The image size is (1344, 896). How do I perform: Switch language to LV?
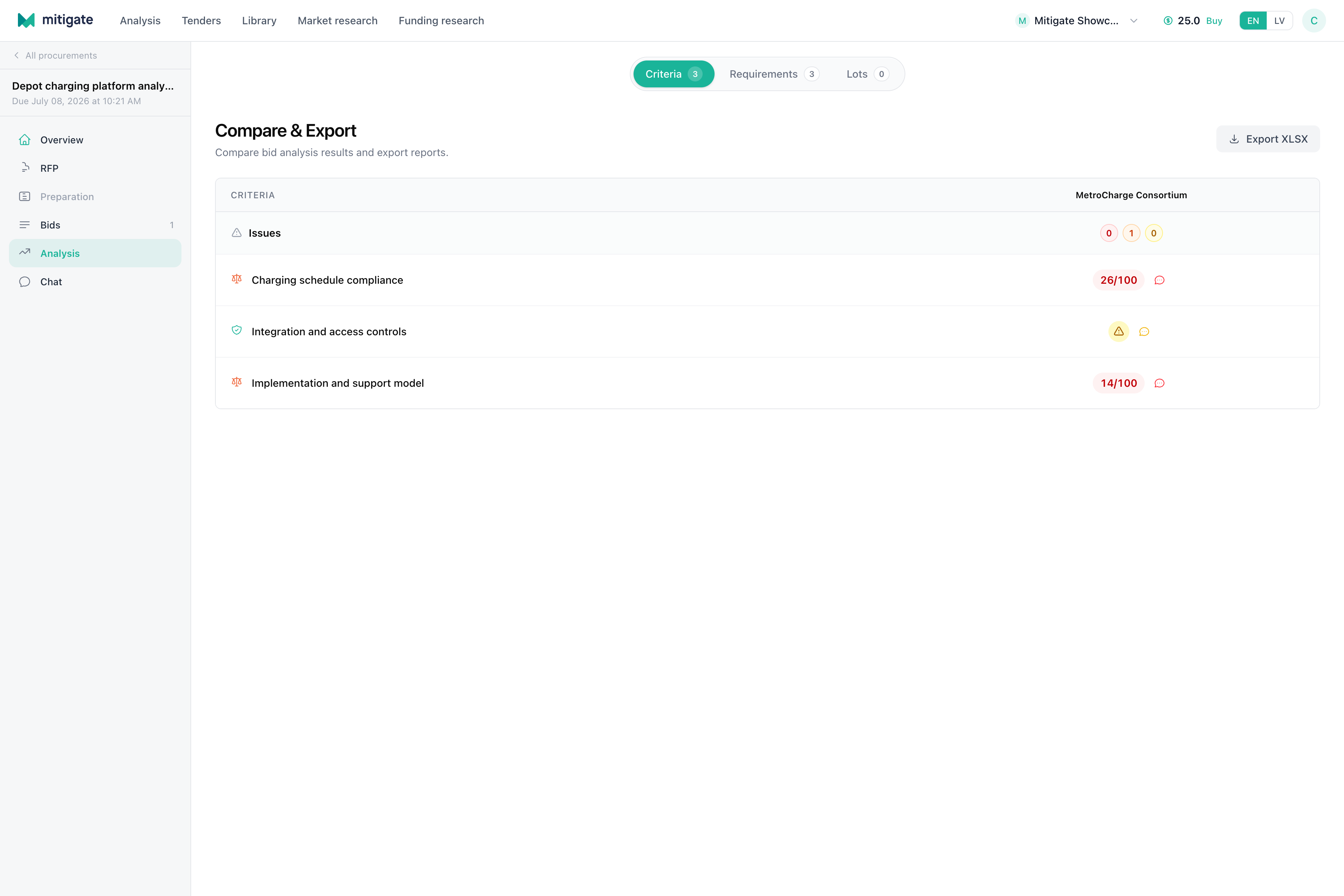(x=1279, y=21)
